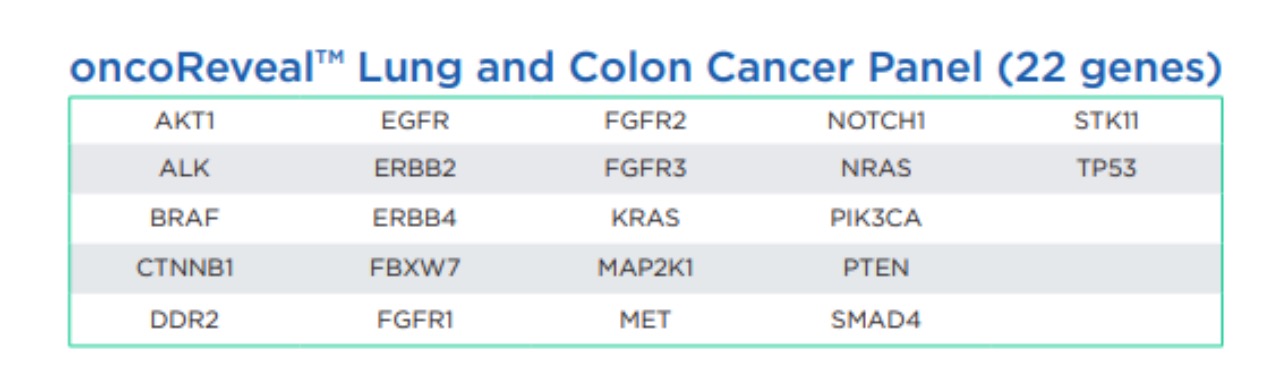Click the KRAS gene entry
Viewport: 1280px width, 371px height.
click(645, 218)
